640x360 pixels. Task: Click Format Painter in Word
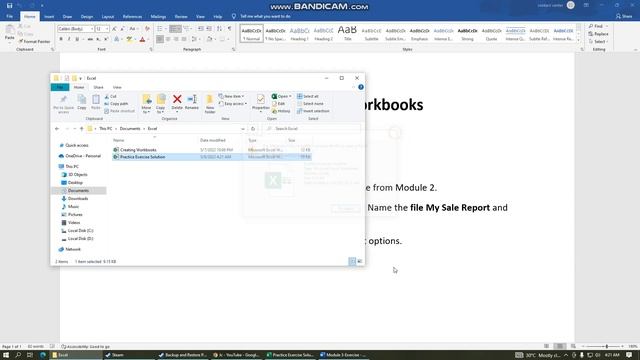point(34,42)
